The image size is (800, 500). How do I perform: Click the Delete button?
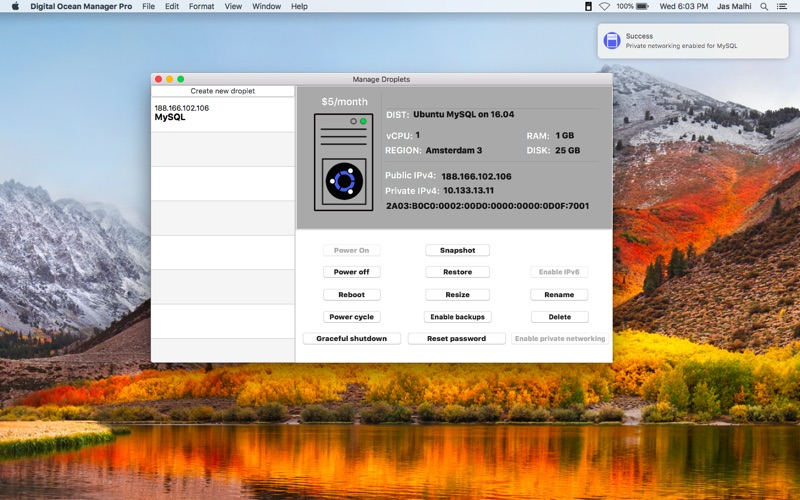(x=560, y=317)
